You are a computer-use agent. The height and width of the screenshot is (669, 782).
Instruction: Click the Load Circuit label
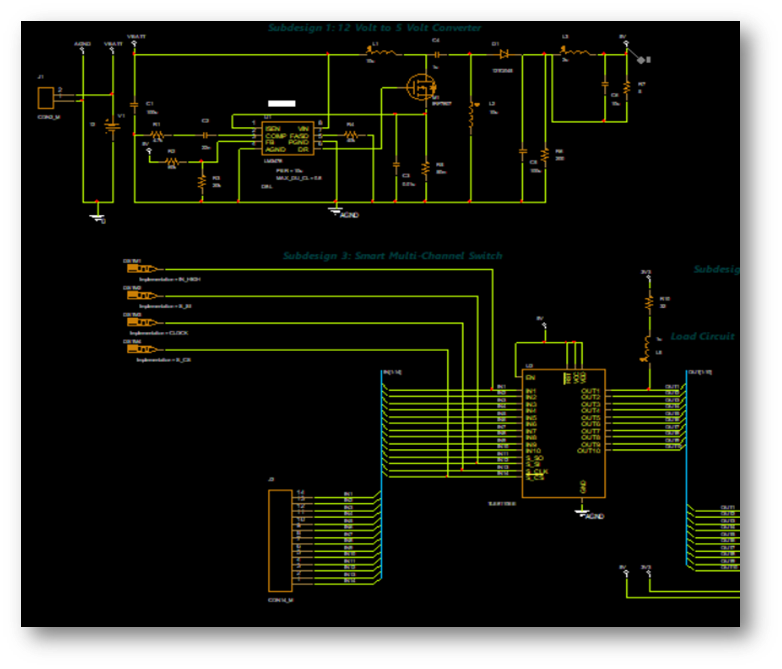pyautogui.click(x=702, y=337)
